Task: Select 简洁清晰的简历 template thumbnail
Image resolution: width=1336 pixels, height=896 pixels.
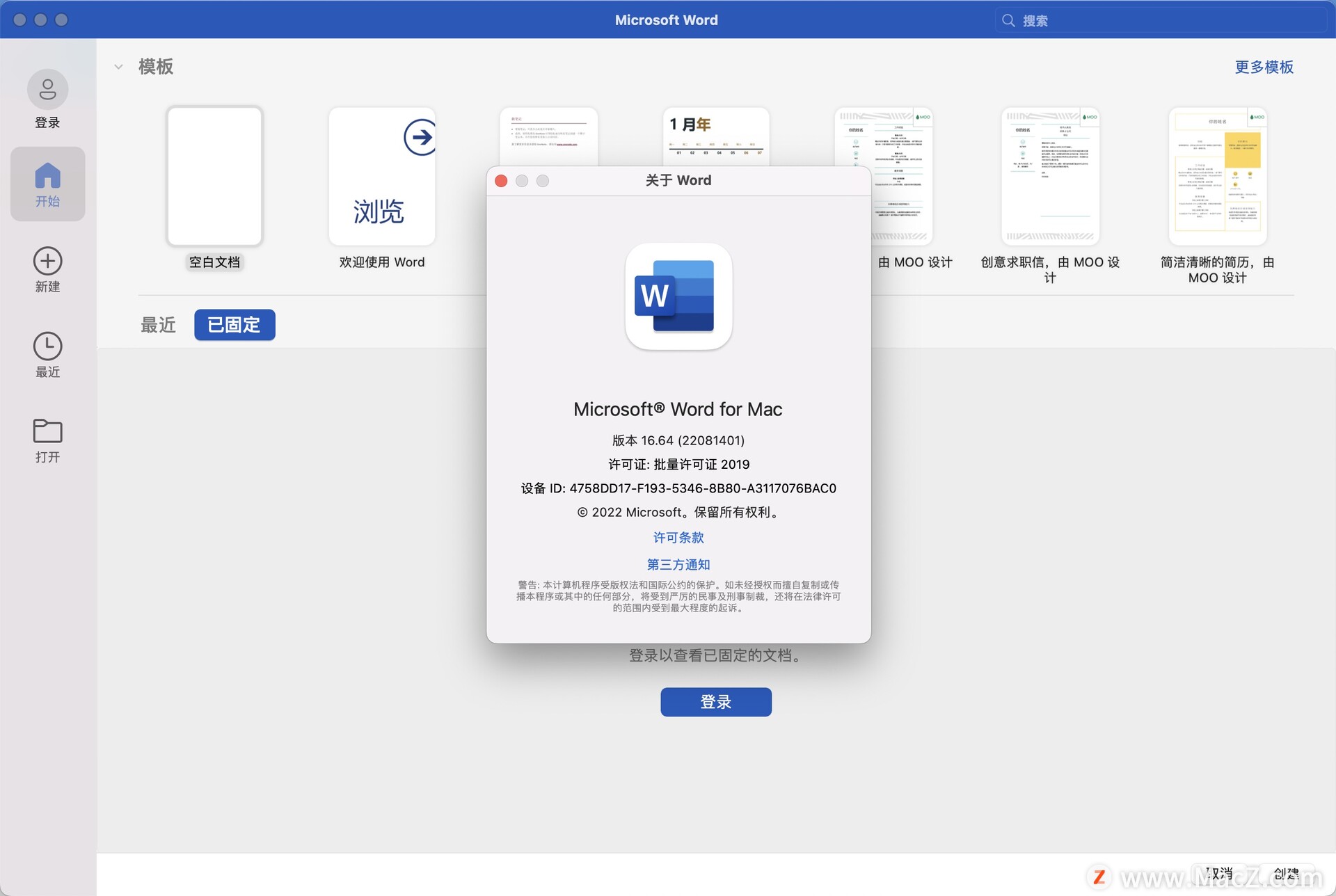Action: pyautogui.click(x=1217, y=176)
